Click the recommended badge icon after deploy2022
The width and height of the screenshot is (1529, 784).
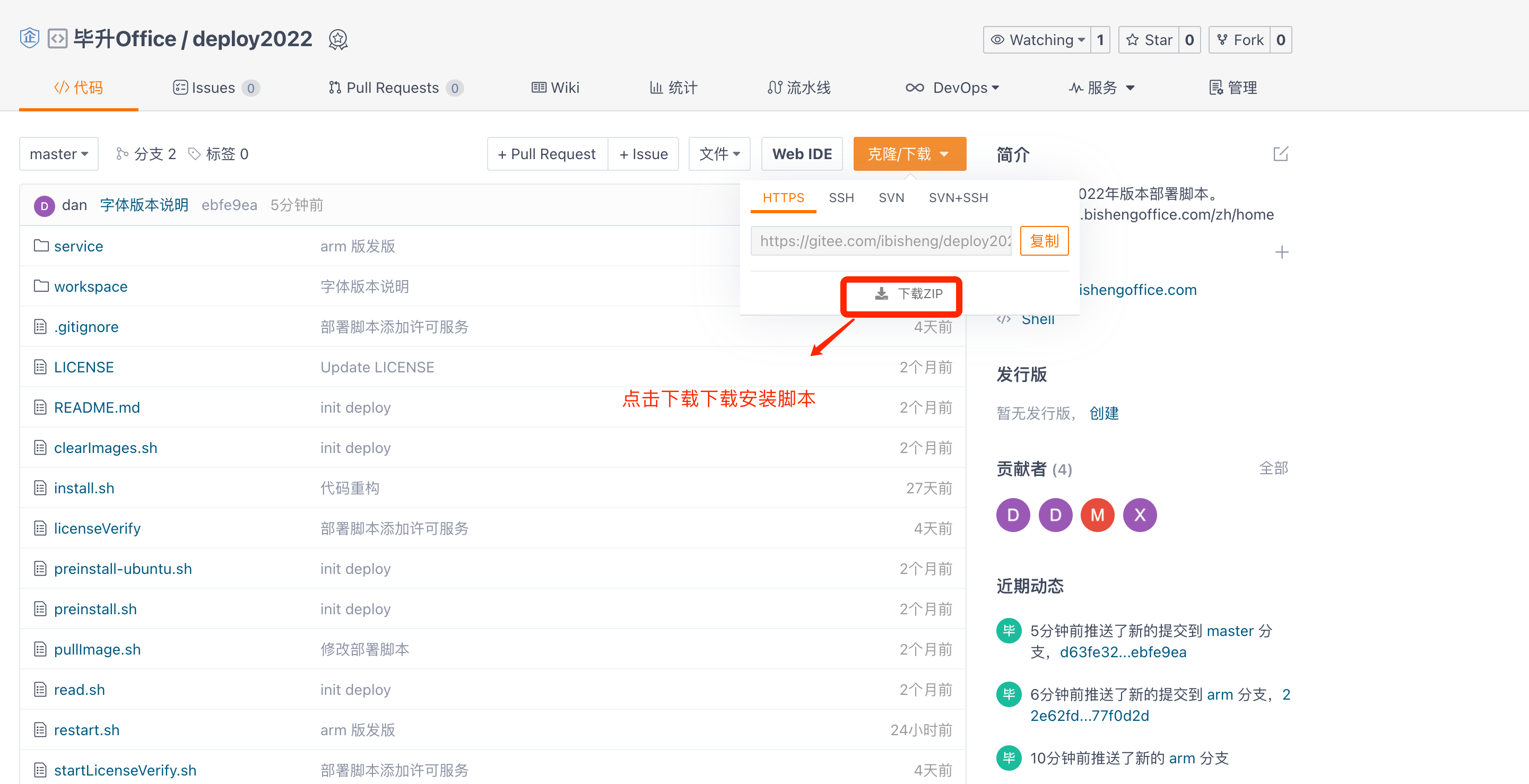(338, 40)
